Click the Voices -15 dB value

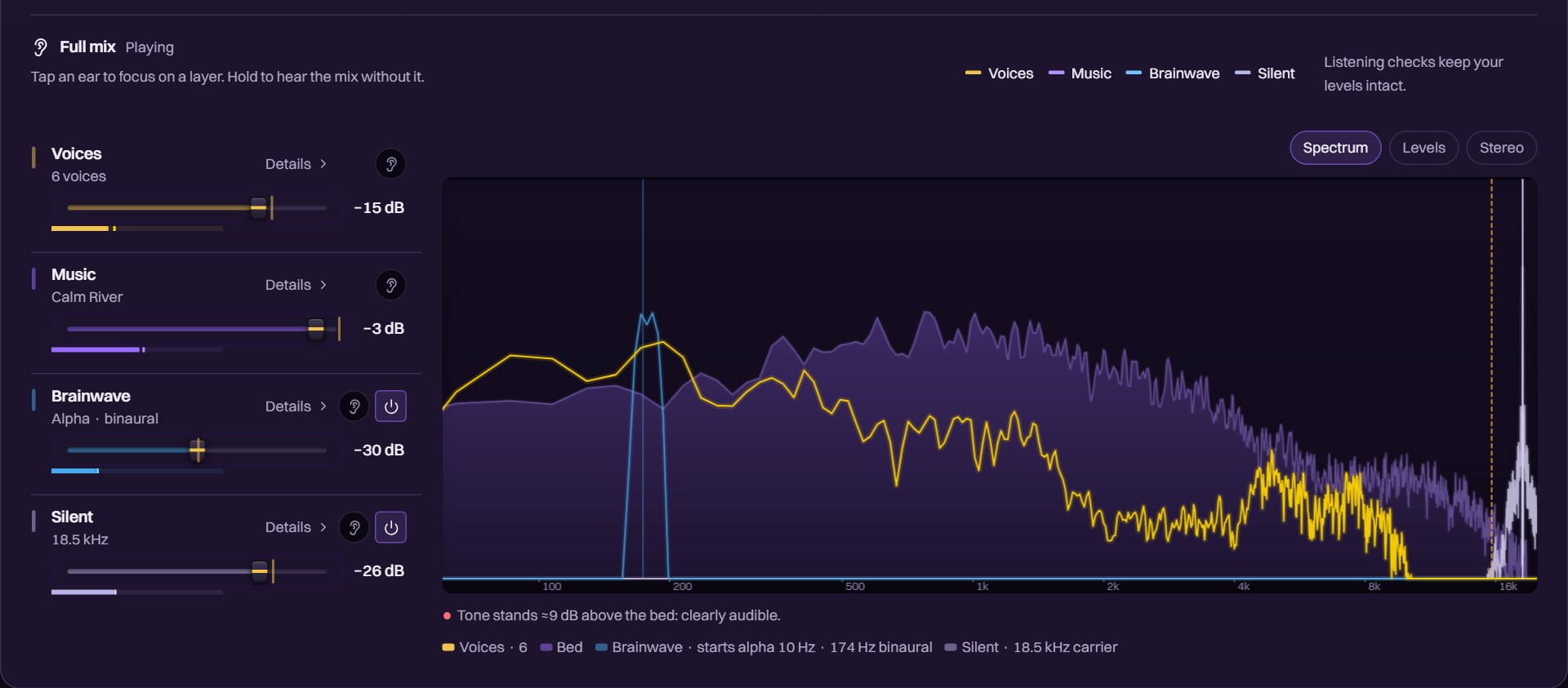[x=379, y=207]
